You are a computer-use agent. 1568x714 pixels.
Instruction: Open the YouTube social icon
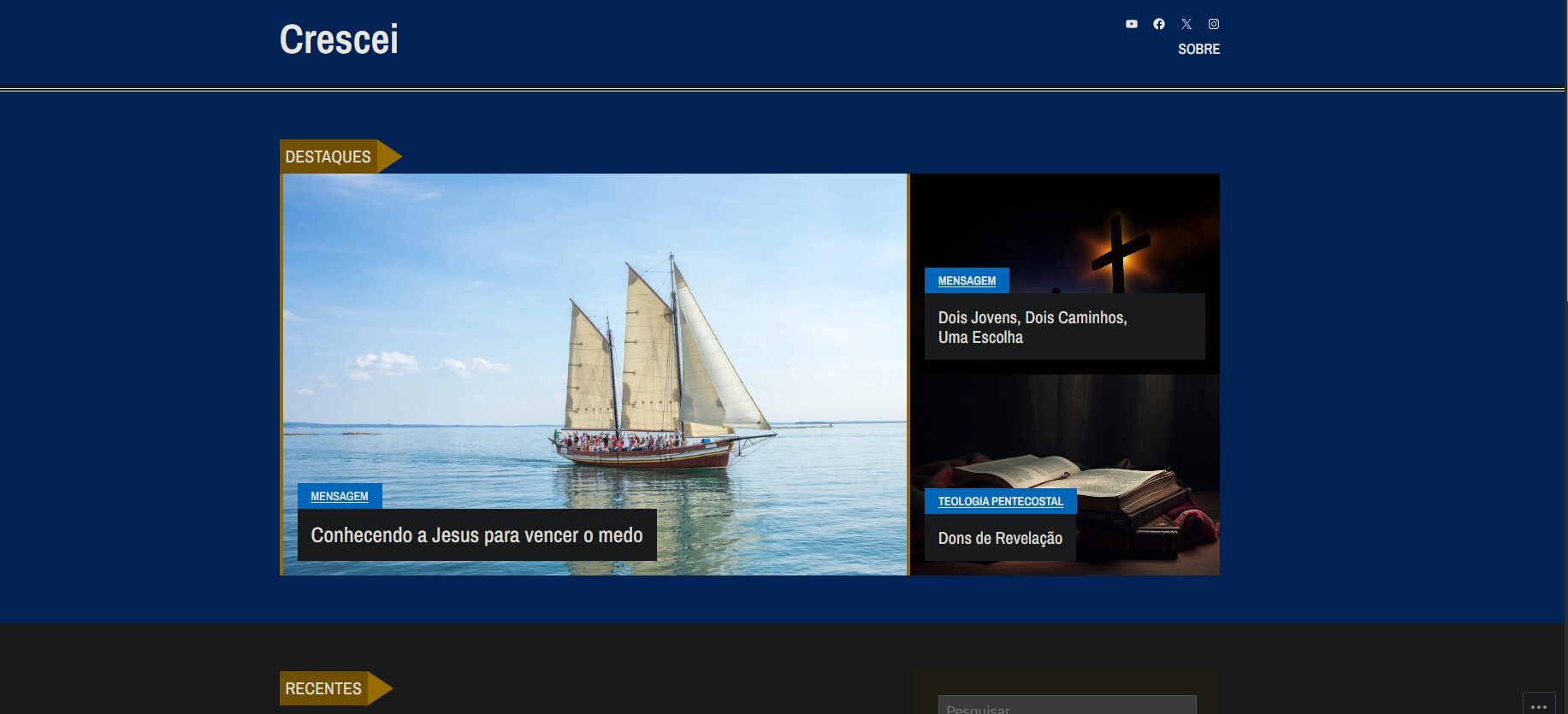tap(1132, 24)
